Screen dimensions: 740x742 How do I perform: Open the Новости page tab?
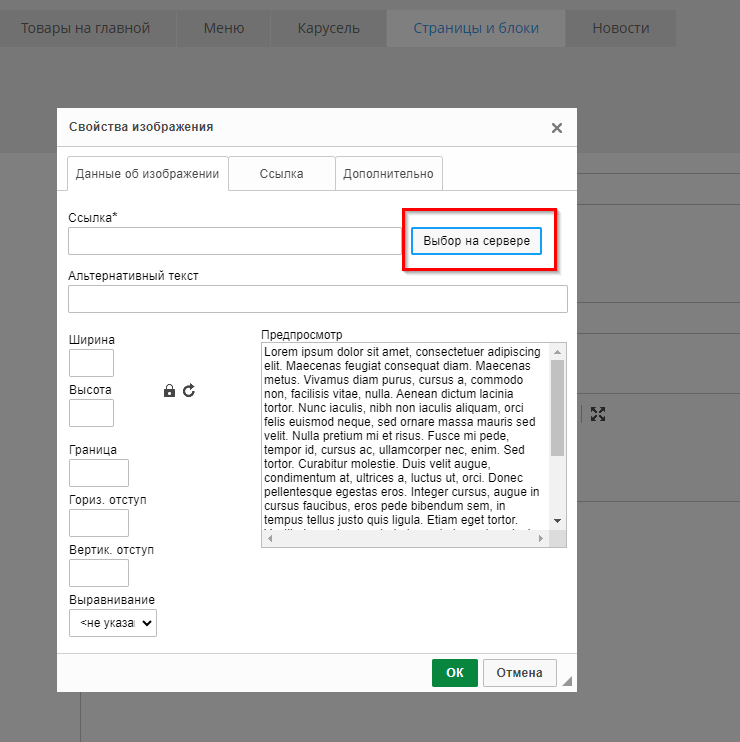coord(620,28)
